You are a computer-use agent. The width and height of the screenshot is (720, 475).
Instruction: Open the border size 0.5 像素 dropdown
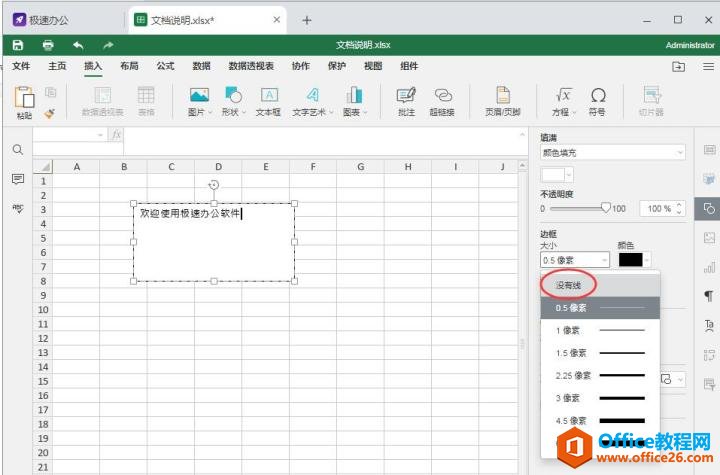point(575,260)
